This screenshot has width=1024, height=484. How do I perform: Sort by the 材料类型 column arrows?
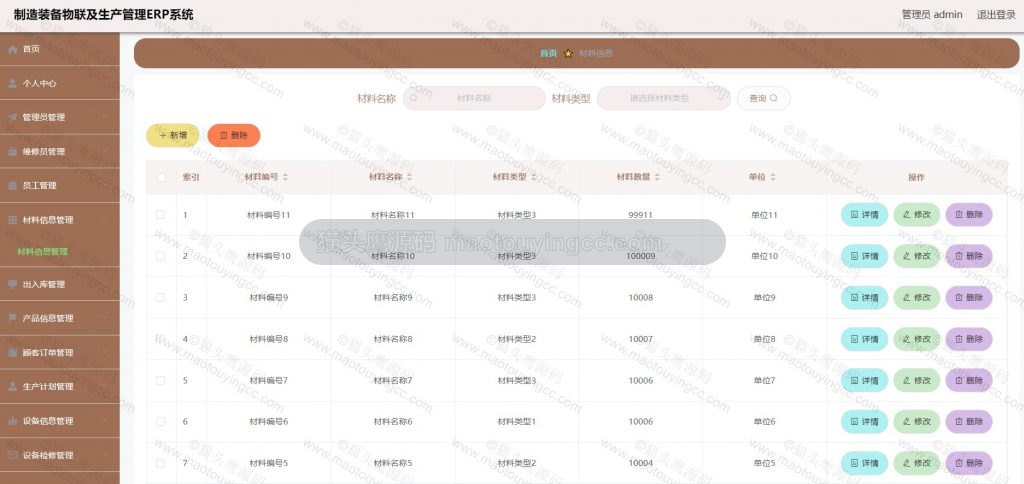point(534,177)
